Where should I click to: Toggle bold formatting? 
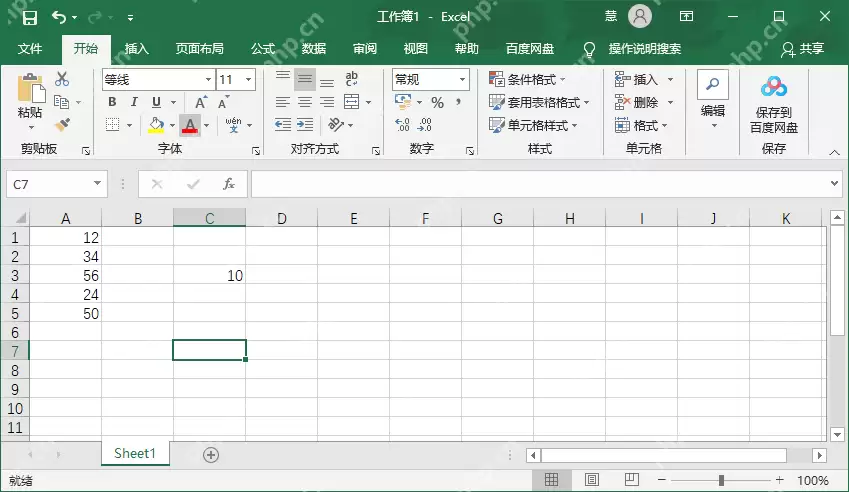click(112, 102)
